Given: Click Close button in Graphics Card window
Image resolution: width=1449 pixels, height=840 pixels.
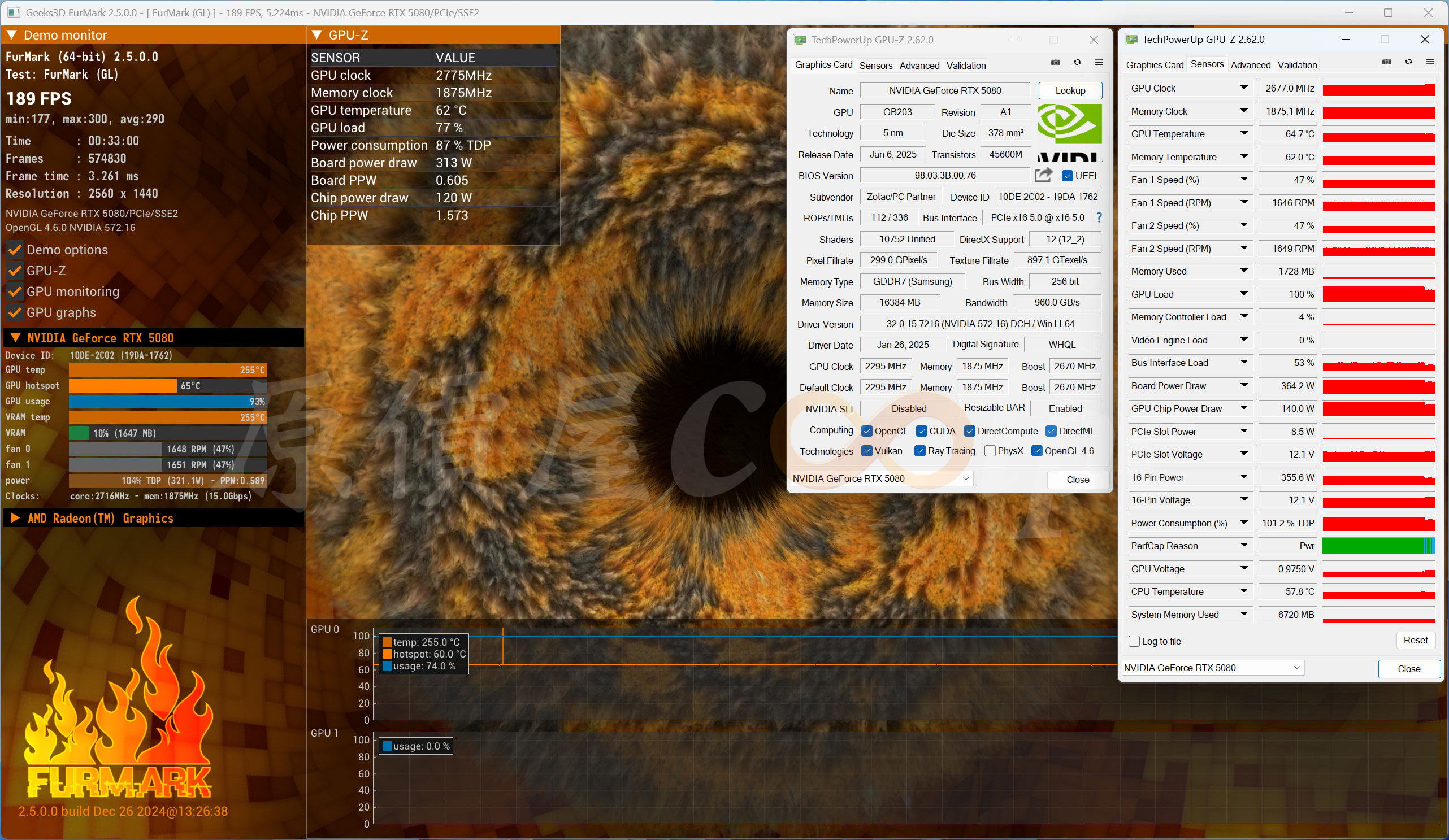Looking at the screenshot, I should tap(1078, 480).
